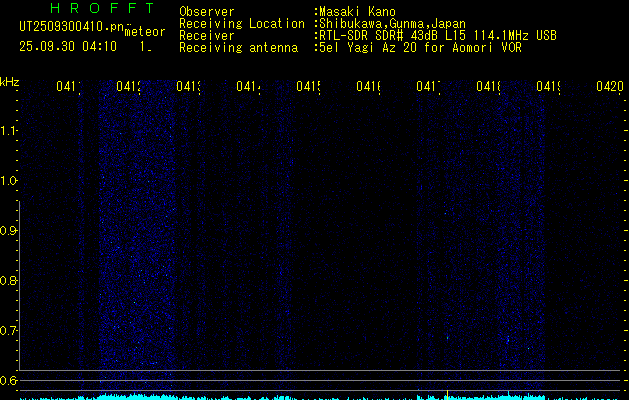This screenshot has height=400, width=629.
Task: Click the HROFFT title text
Action: tap(102, 8)
